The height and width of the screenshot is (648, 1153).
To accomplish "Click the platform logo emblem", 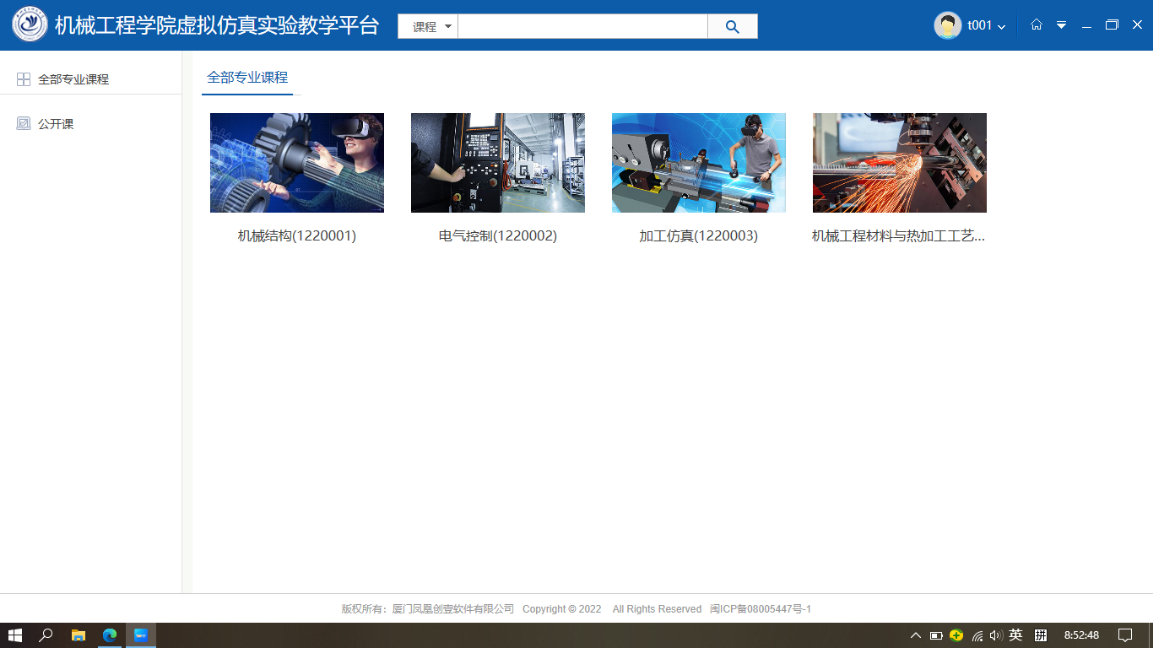I will point(29,24).
